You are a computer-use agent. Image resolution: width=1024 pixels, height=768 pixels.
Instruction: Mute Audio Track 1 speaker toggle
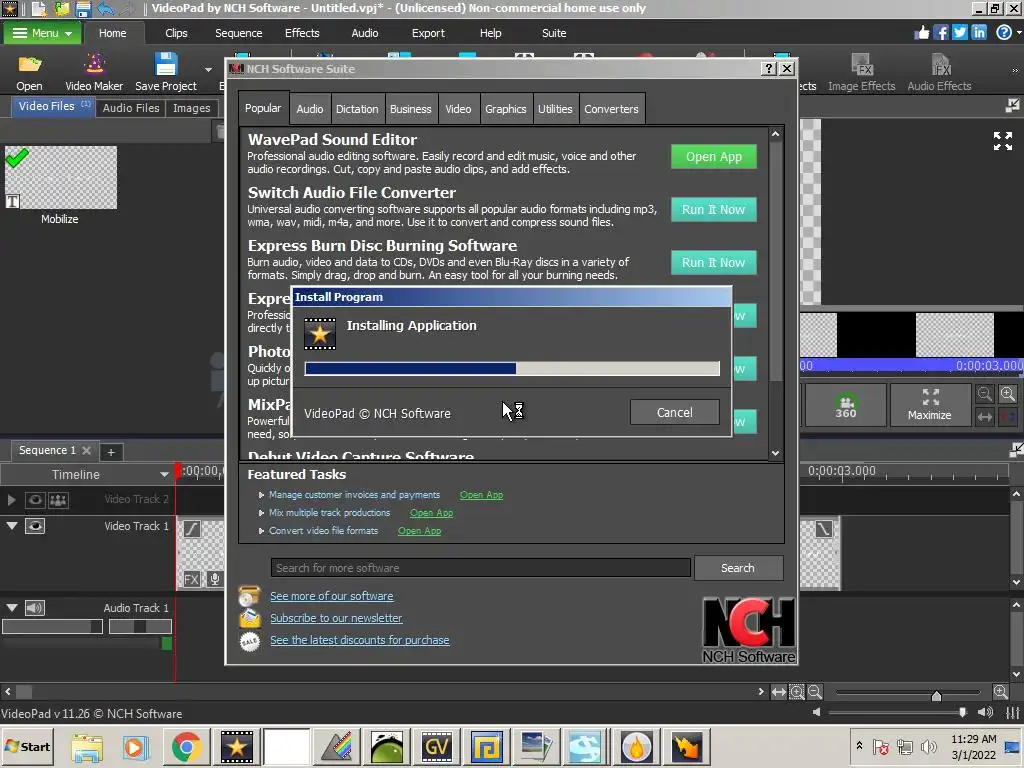click(x=35, y=608)
